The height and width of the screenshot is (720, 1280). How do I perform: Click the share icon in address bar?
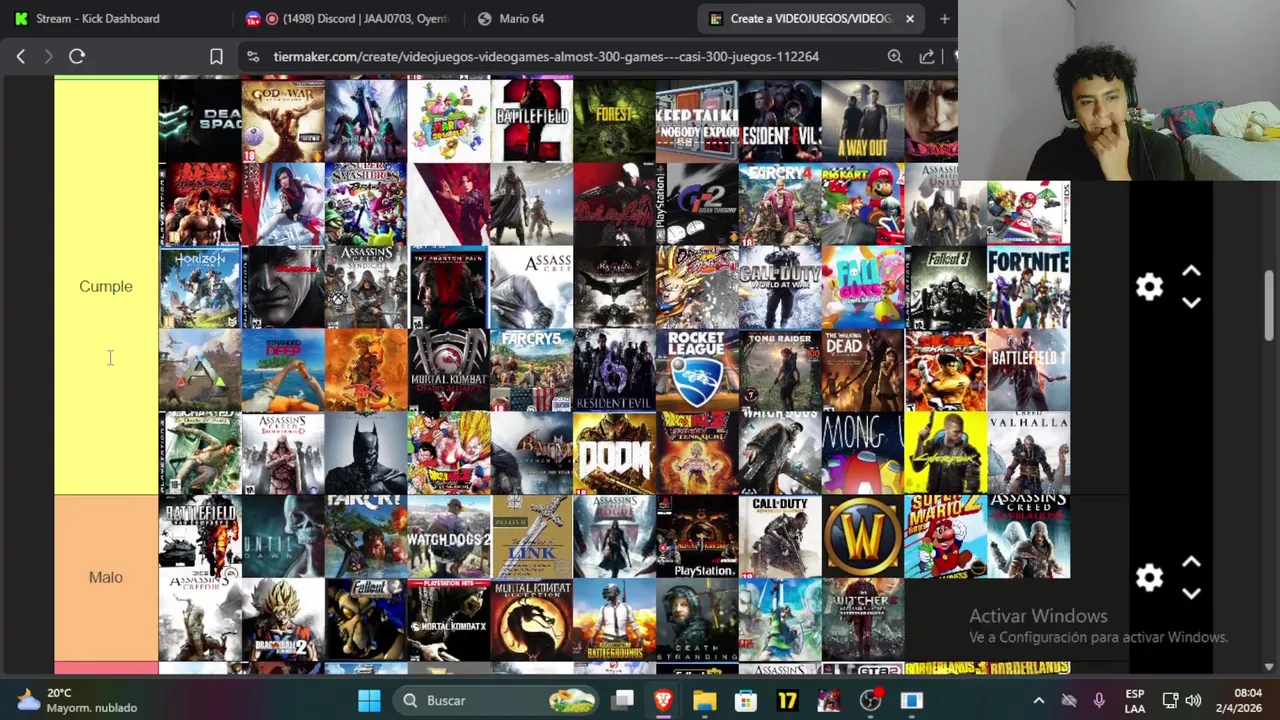(927, 57)
